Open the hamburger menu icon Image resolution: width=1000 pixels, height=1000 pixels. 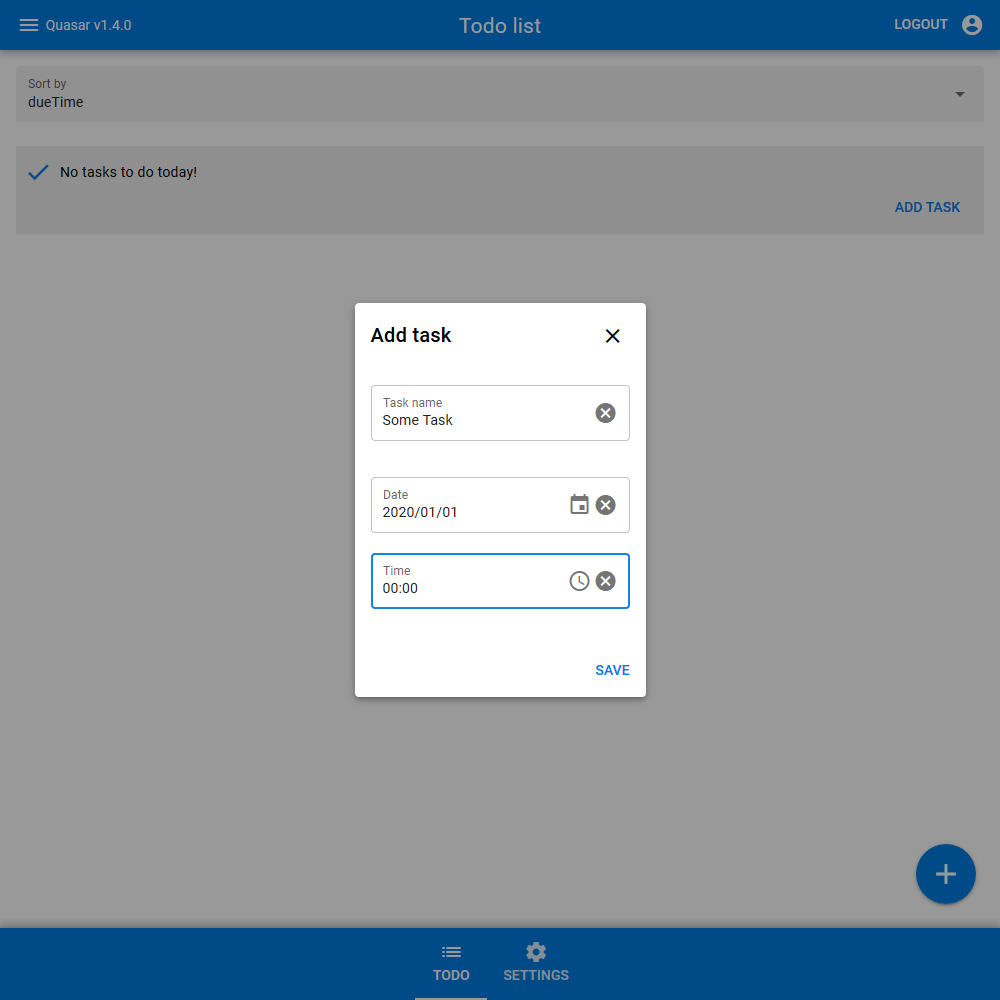click(29, 25)
